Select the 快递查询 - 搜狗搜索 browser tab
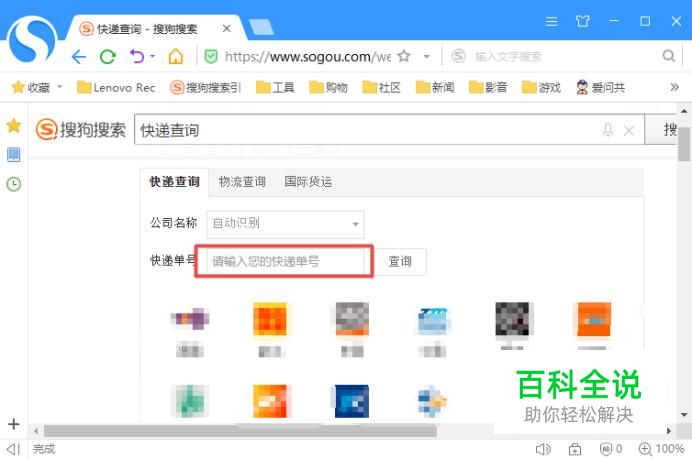692x459 pixels. click(x=154, y=29)
